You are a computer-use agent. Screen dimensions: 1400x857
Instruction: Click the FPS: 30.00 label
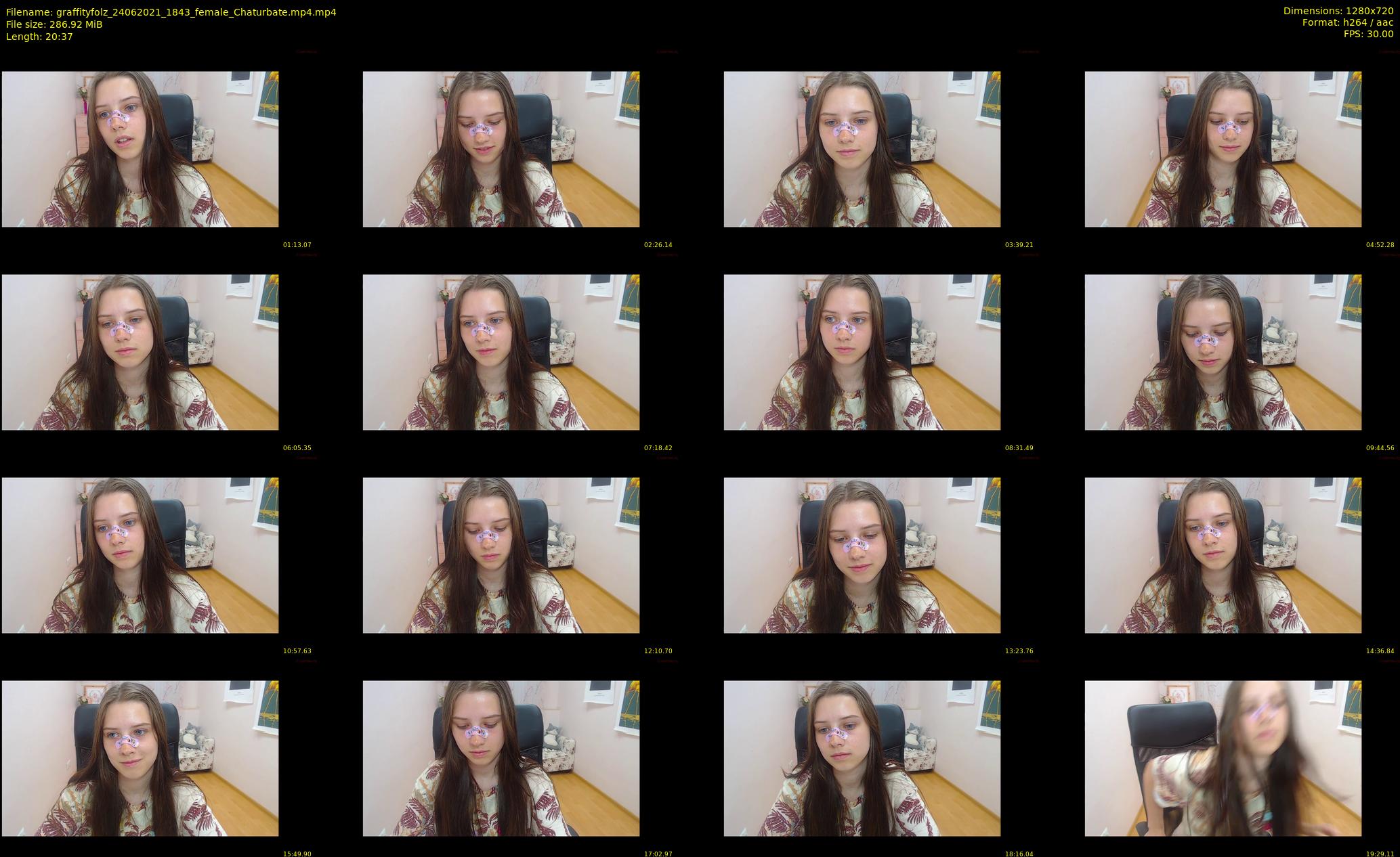(1368, 34)
